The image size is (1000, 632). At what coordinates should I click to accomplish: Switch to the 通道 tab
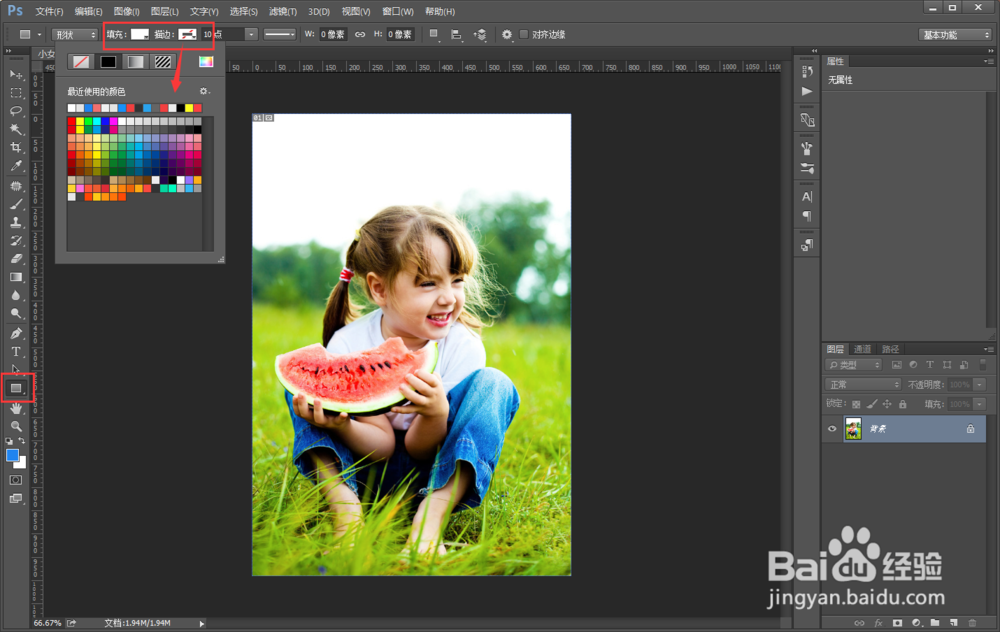click(x=862, y=349)
